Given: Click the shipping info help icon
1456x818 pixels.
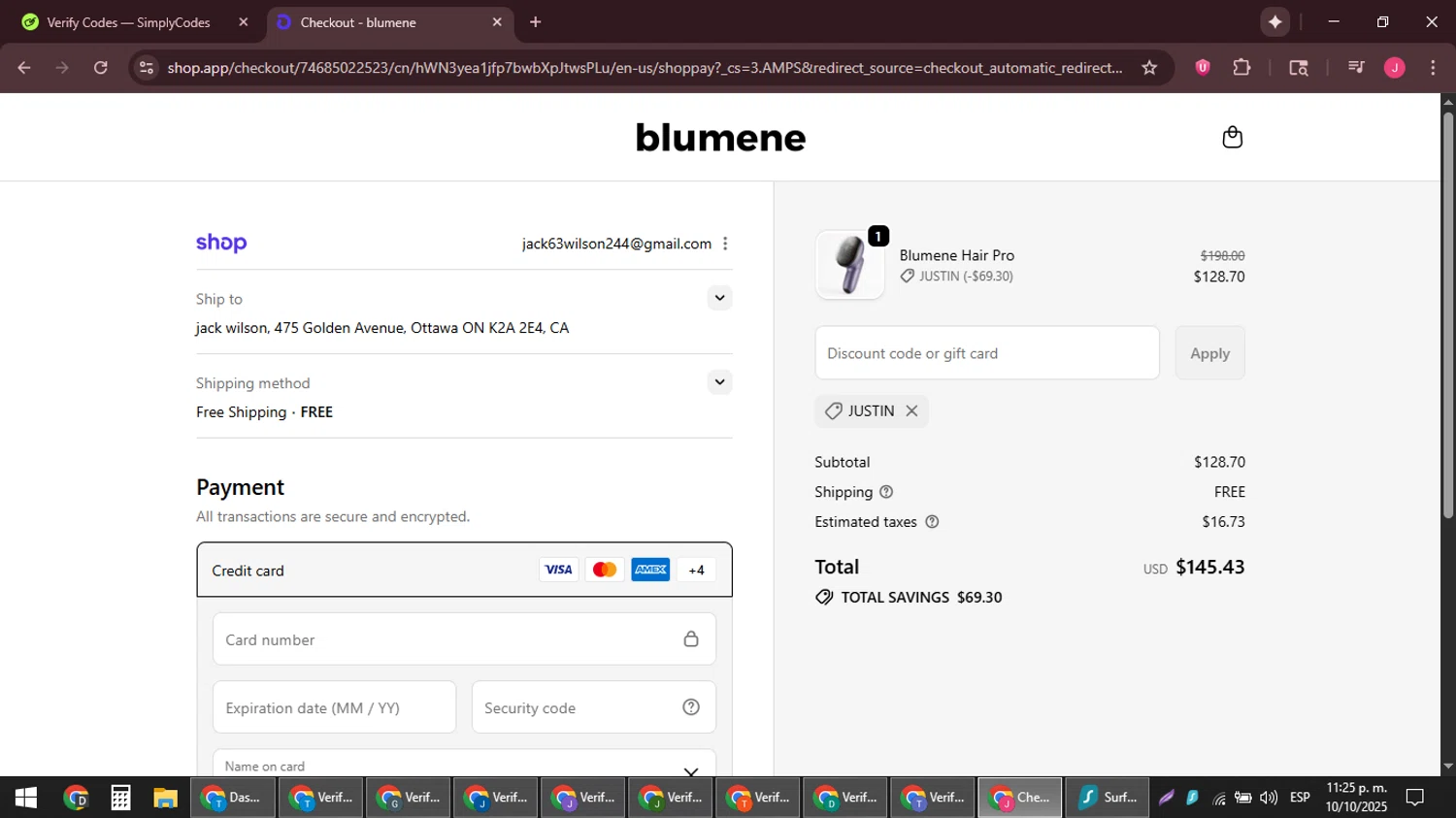Looking at the screenshot, I should (x=885, y=492).
